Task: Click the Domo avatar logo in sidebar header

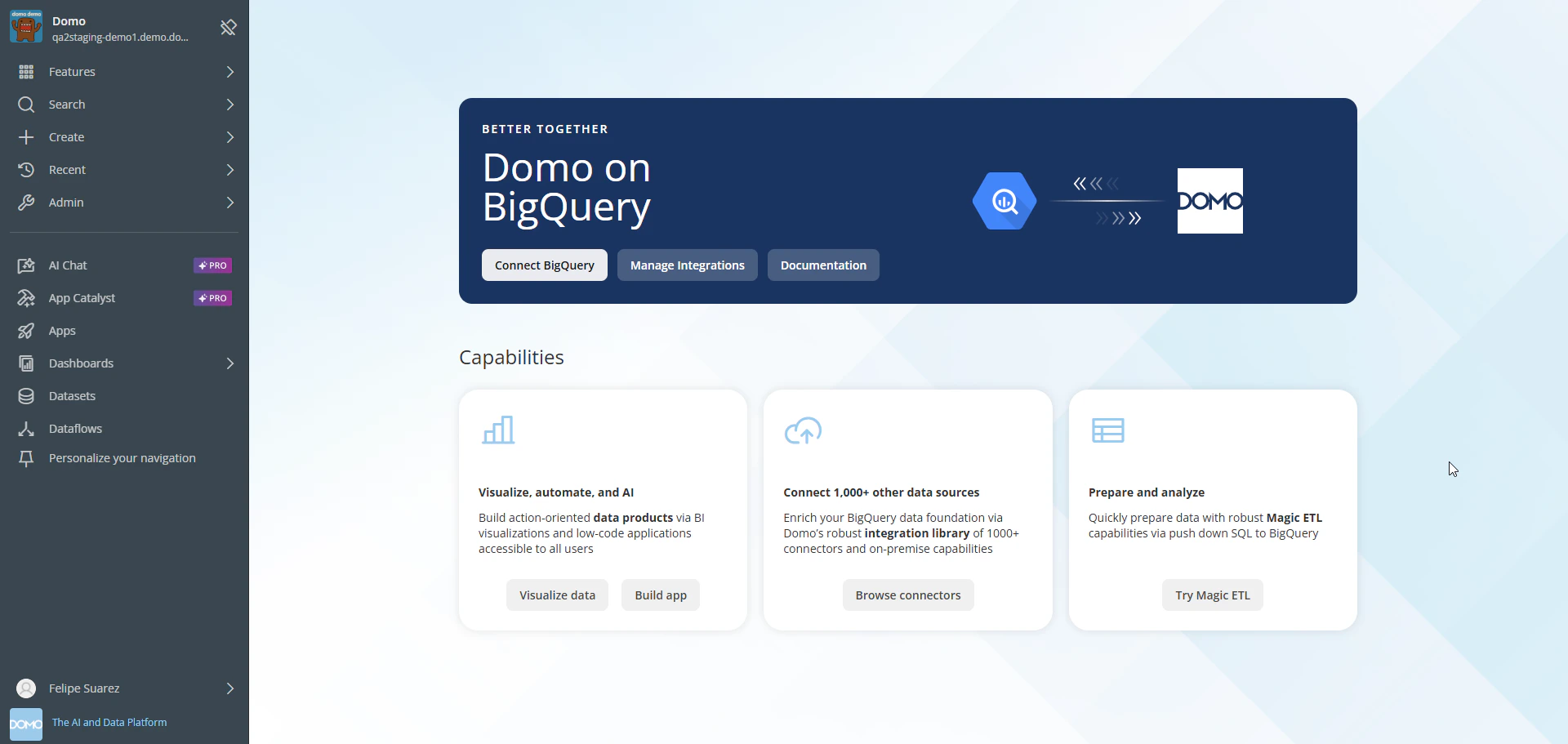Action: [x=26, y=26]
